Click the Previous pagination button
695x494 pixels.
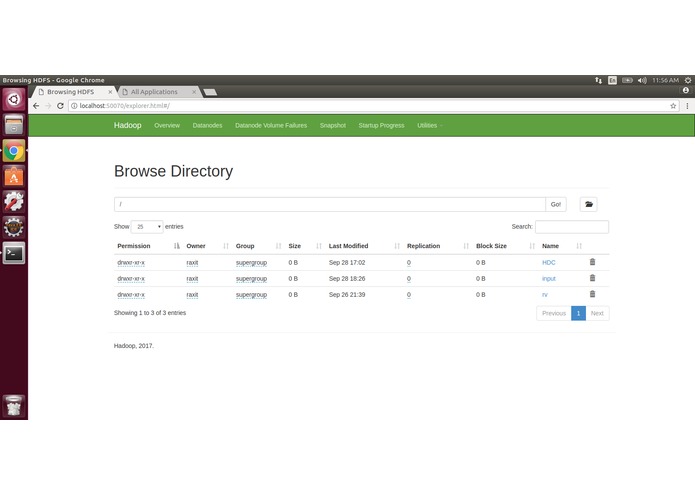pos(554,313)
